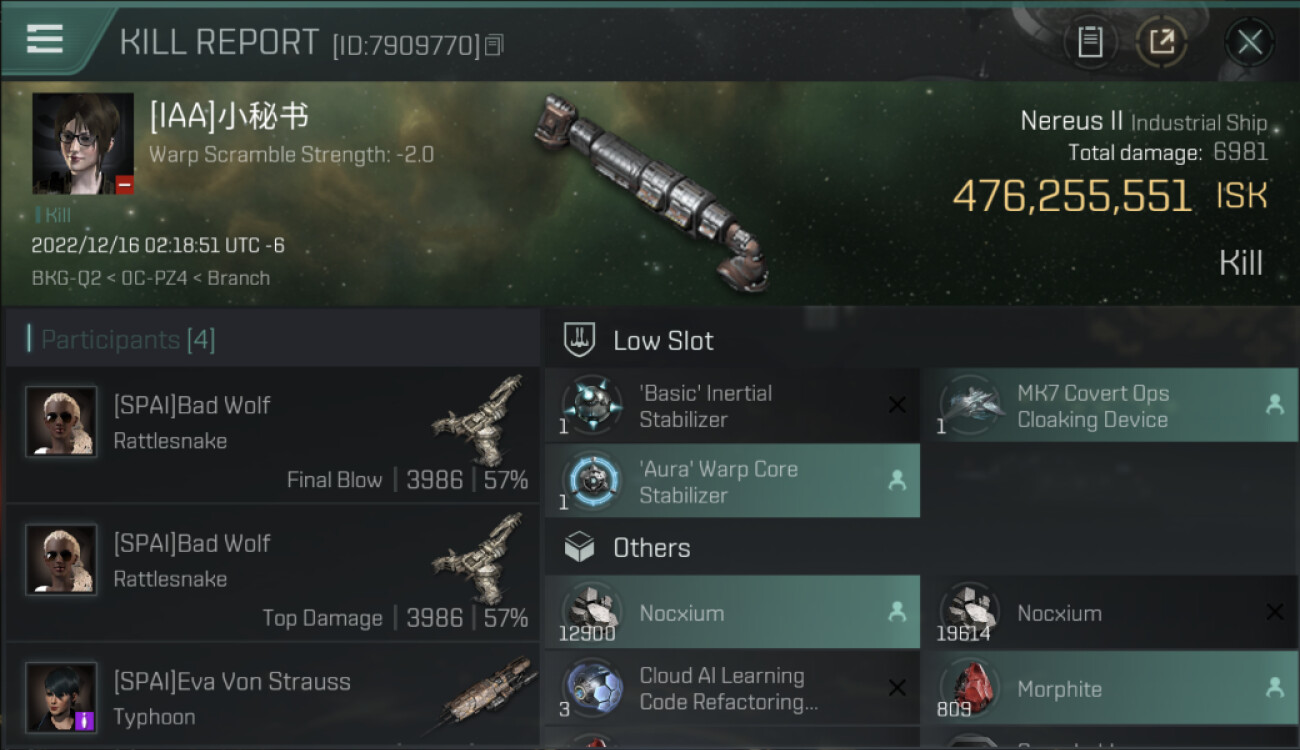Click the 'Aura' Warp Core Stabilizer icon

tap(592, 482)
